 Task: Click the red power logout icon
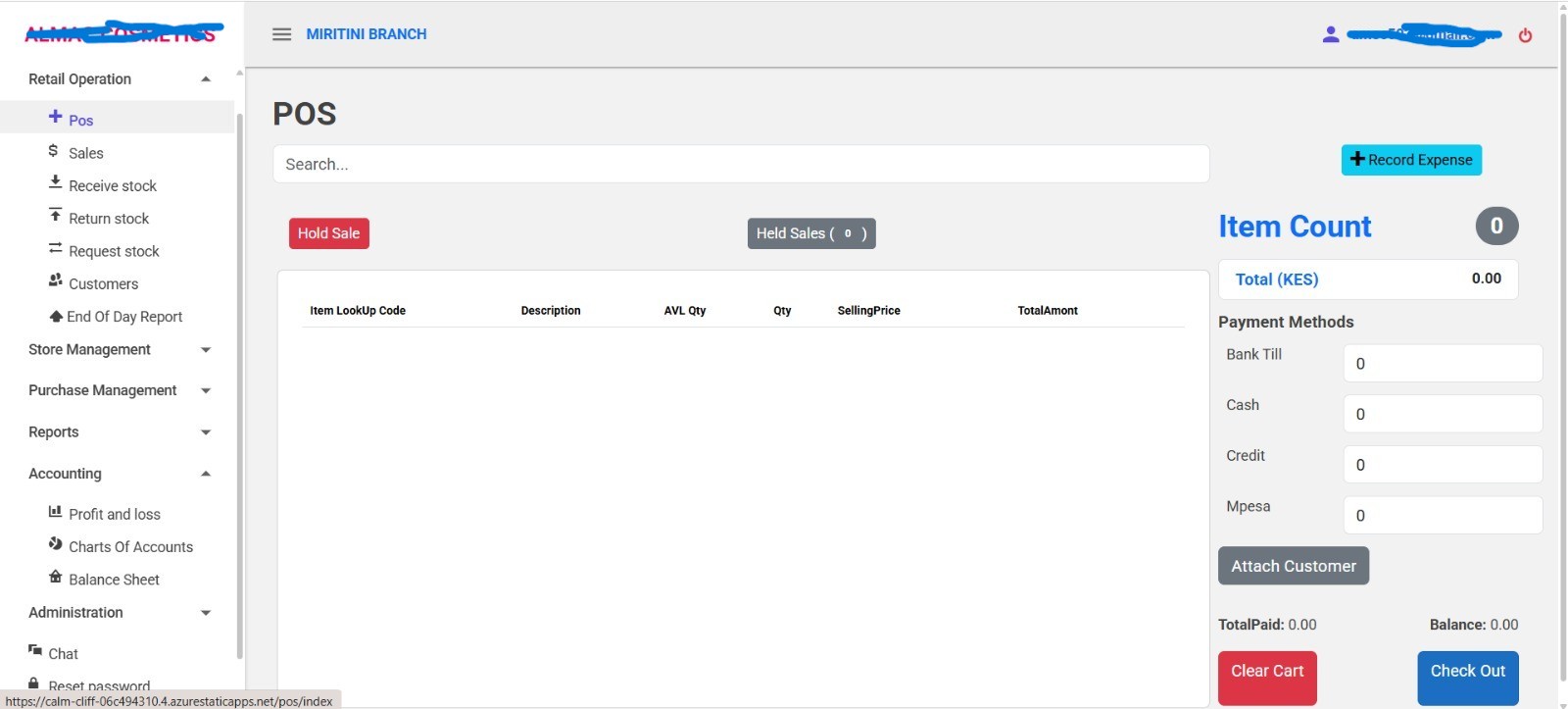(x=1525, y=35)
